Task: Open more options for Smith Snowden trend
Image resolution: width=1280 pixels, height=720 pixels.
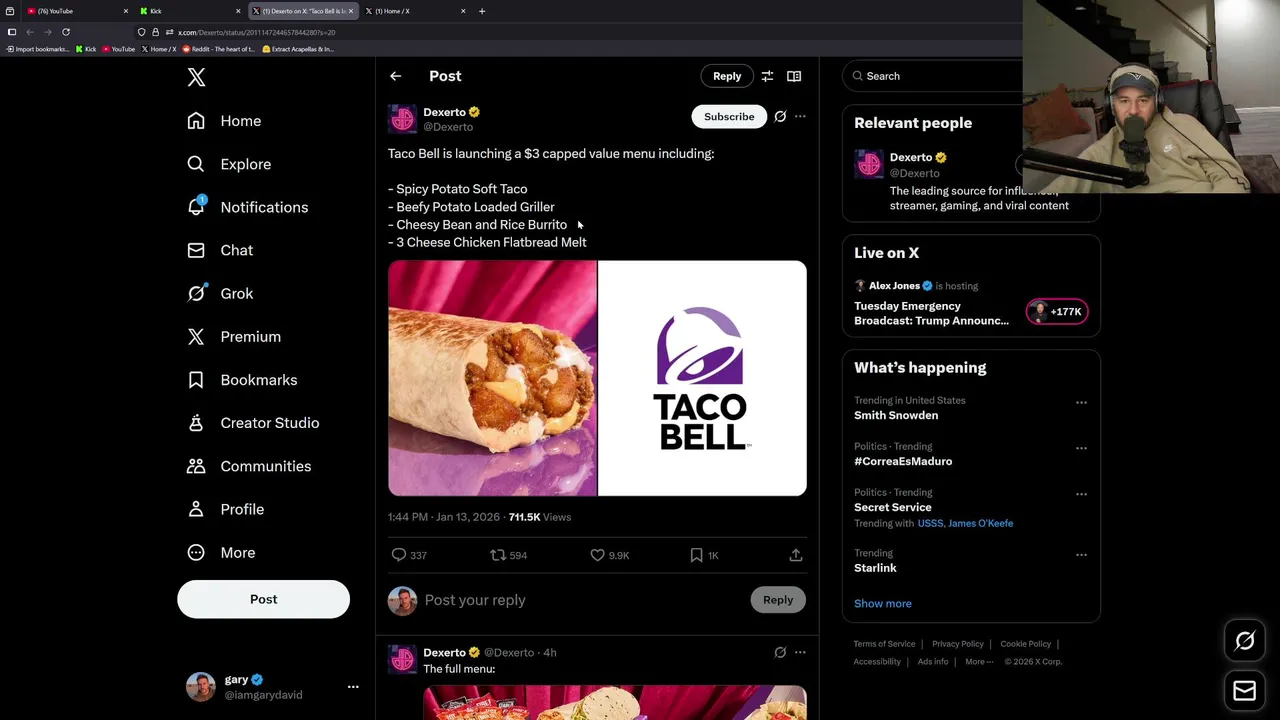Action: (1081, 402)
